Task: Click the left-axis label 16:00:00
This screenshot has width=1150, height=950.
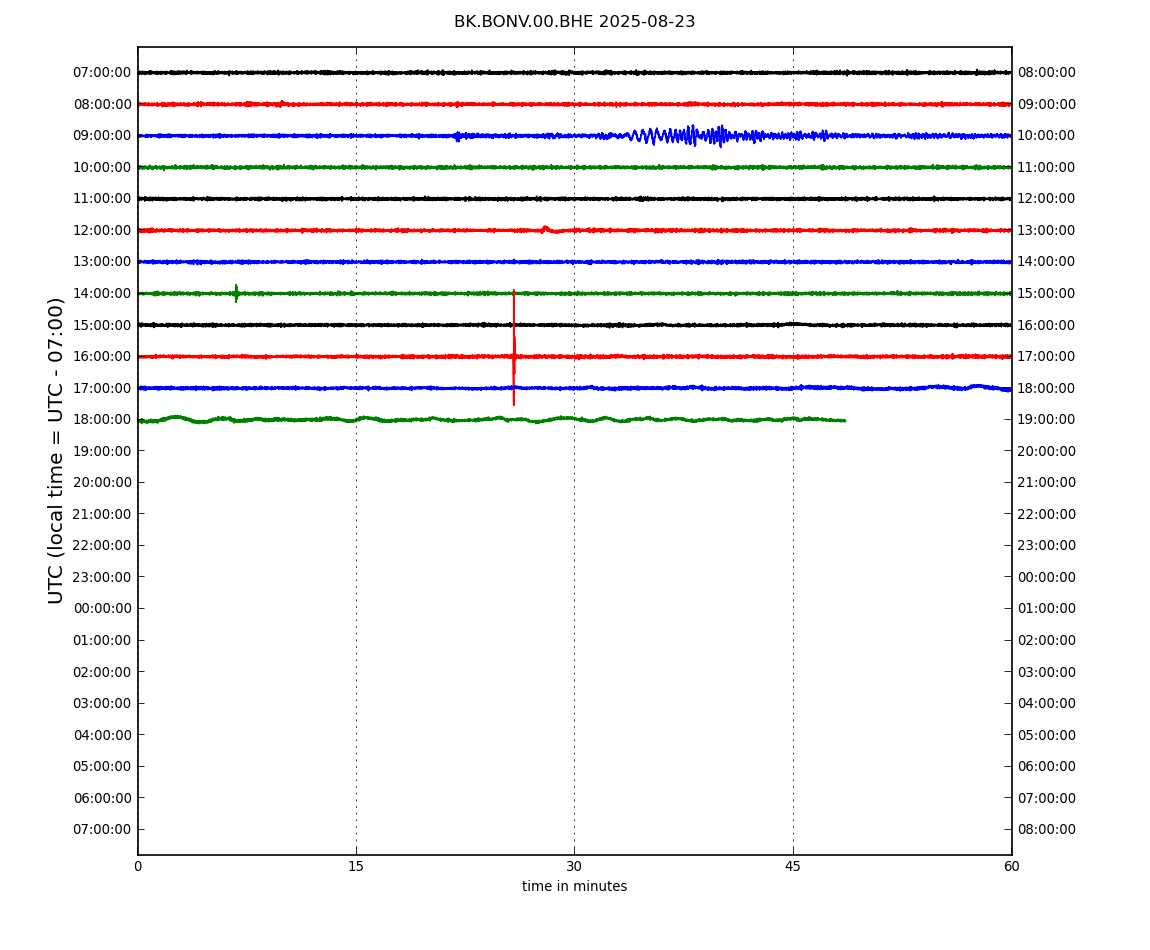Action: pos(103,357)
